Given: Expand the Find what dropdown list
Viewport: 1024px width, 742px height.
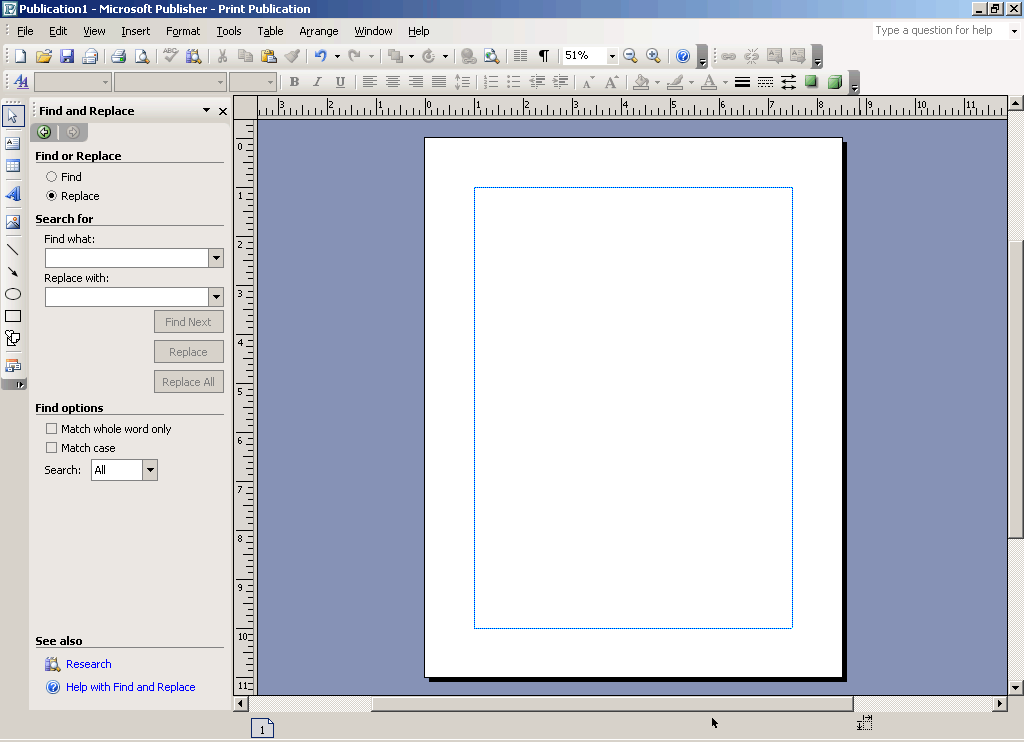Looking at the screenshot, I should point(216,258).
